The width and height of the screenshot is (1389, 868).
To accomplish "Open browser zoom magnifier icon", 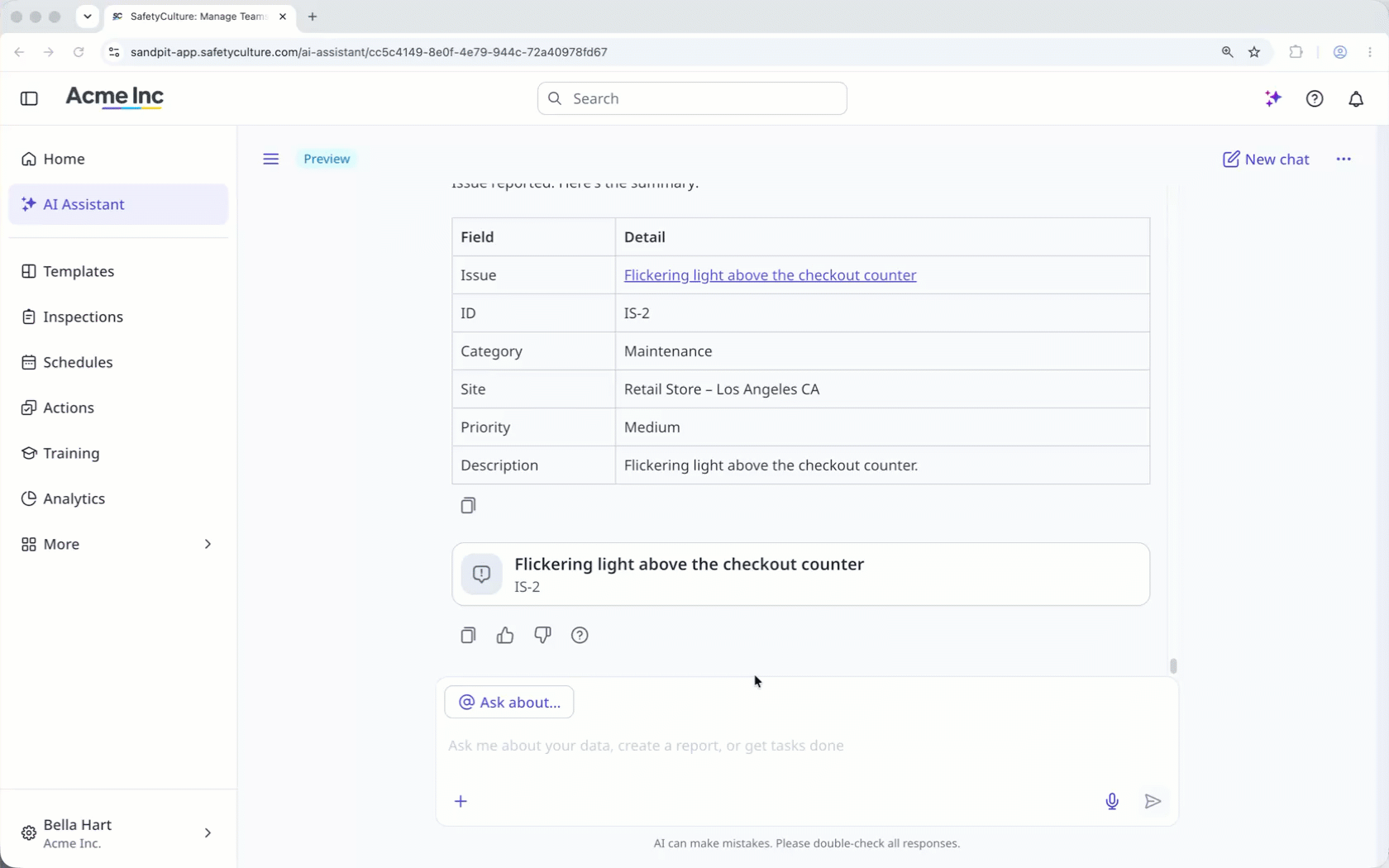I will pos(1228,52).
